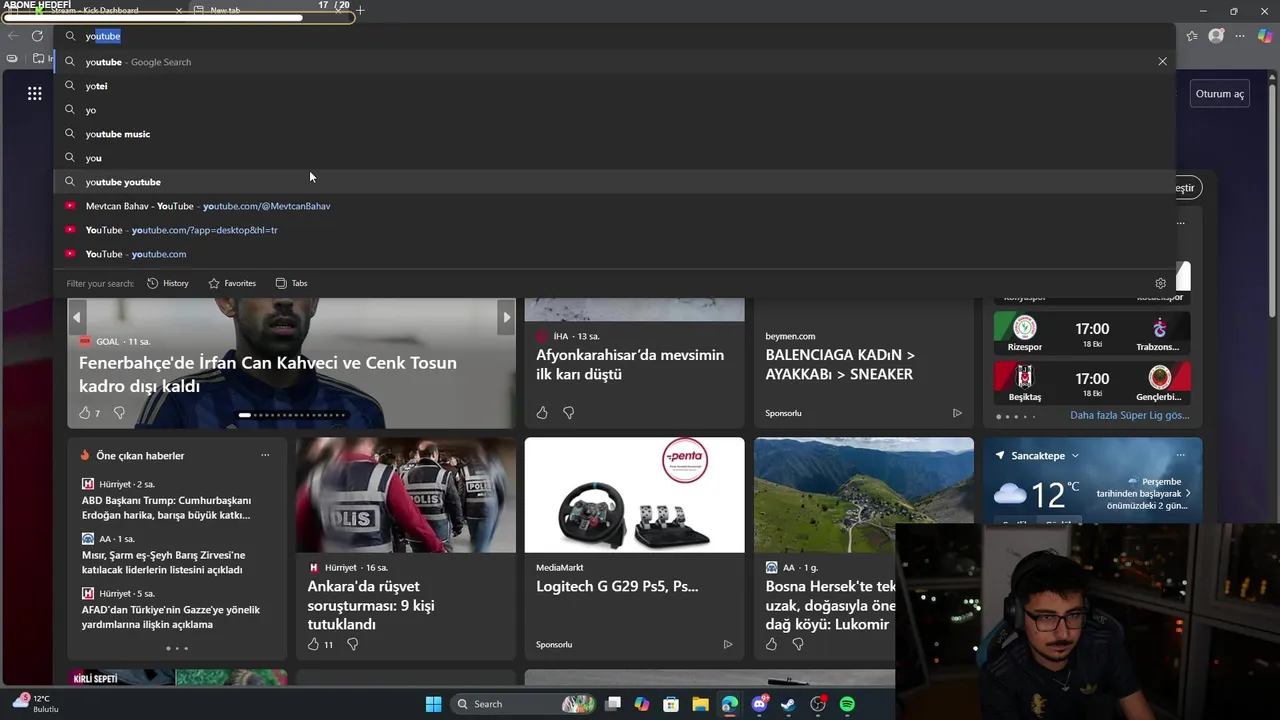Remove the 'youtube - Google Search' suggestion
The height and width of the screenshot is (720, 1280).
click(x=1162, y=62)
